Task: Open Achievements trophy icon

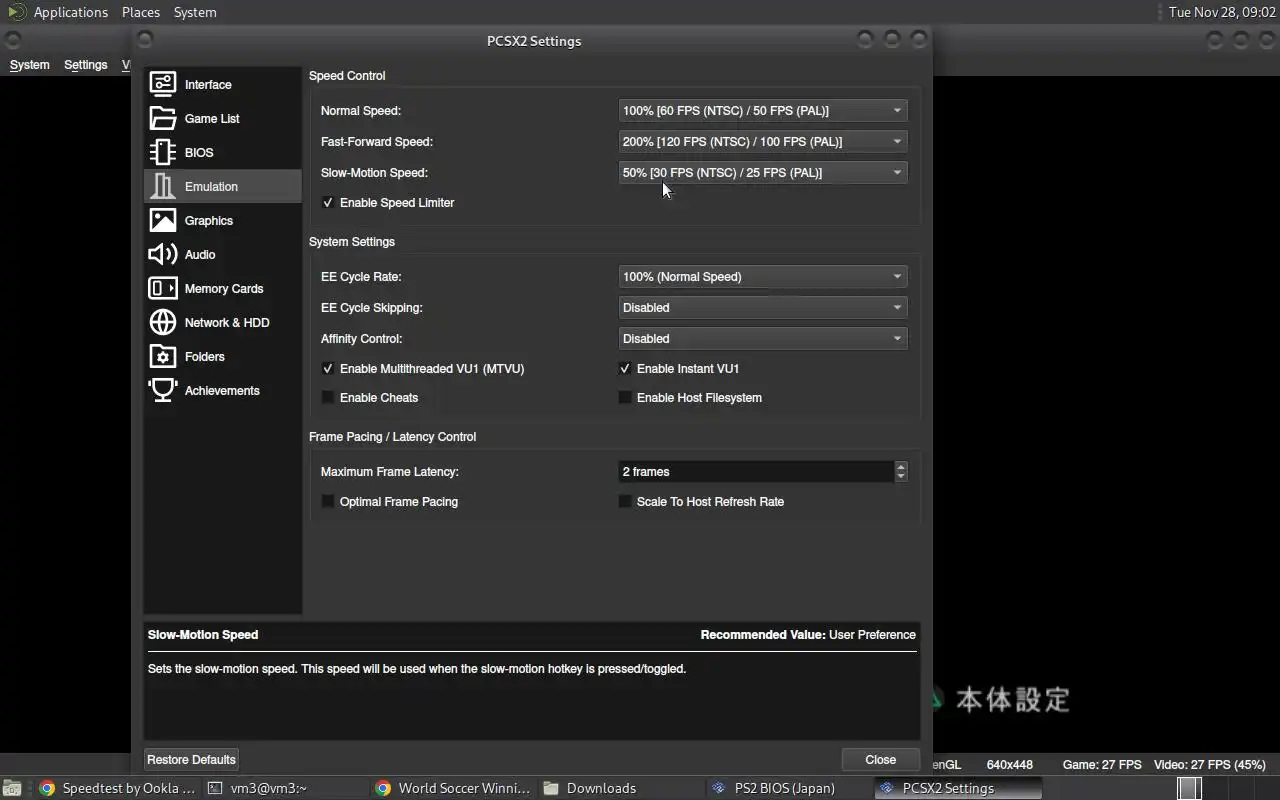Action: tap(163, 390)
